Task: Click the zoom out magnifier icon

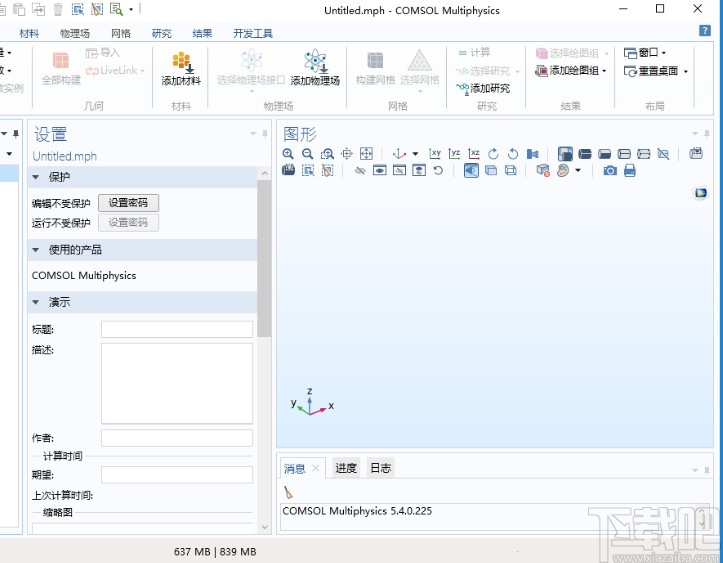Action: [x=308, y=154]
